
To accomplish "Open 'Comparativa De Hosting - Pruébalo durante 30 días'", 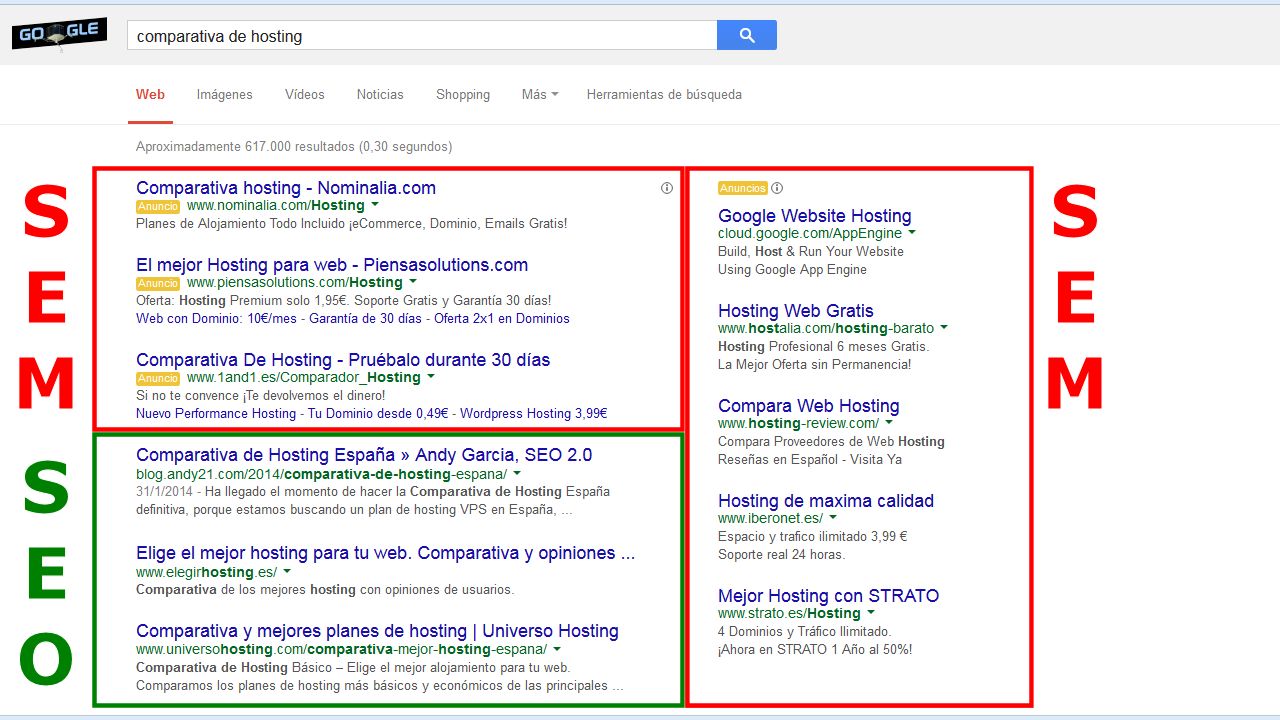I will (343, 359).
